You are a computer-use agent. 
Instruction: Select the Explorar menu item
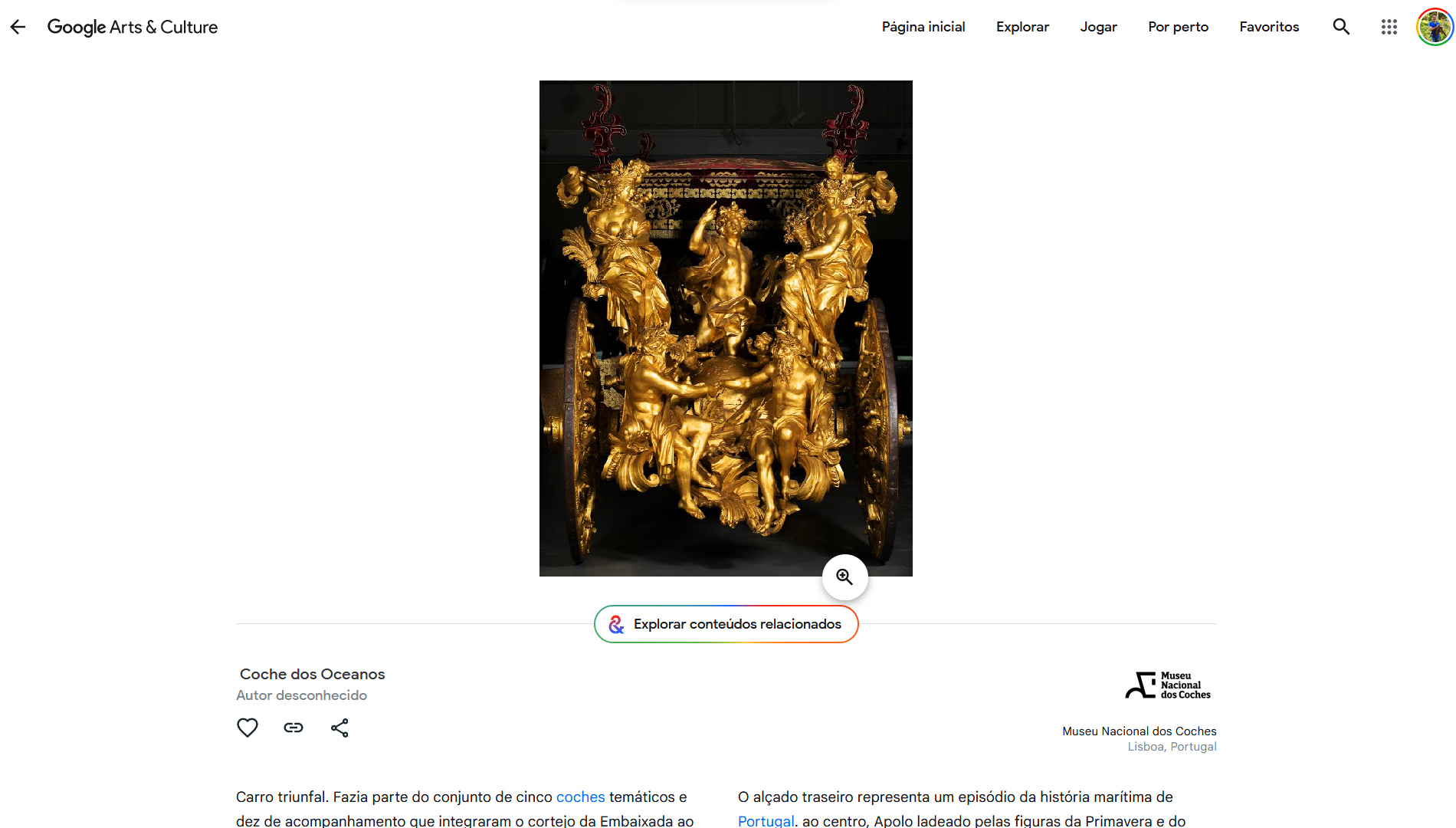point(1022,27)
